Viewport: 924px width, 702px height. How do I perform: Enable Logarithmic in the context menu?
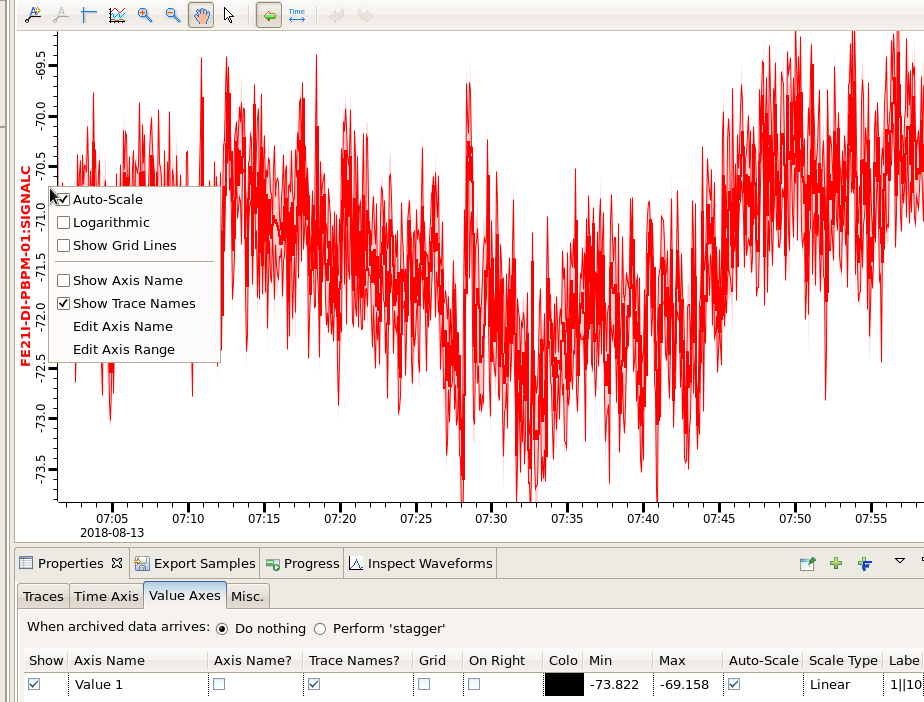[134, 222]
